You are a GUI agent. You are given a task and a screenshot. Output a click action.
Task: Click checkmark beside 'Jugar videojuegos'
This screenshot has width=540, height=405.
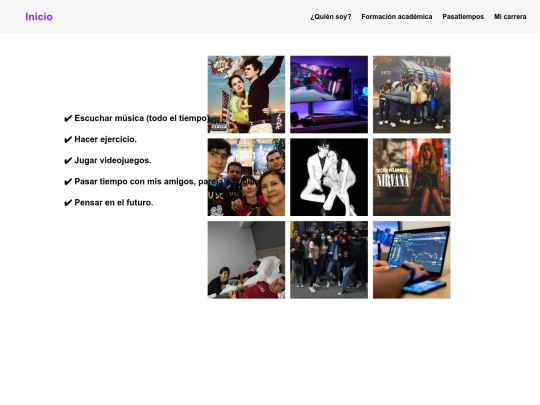point(68,161)
